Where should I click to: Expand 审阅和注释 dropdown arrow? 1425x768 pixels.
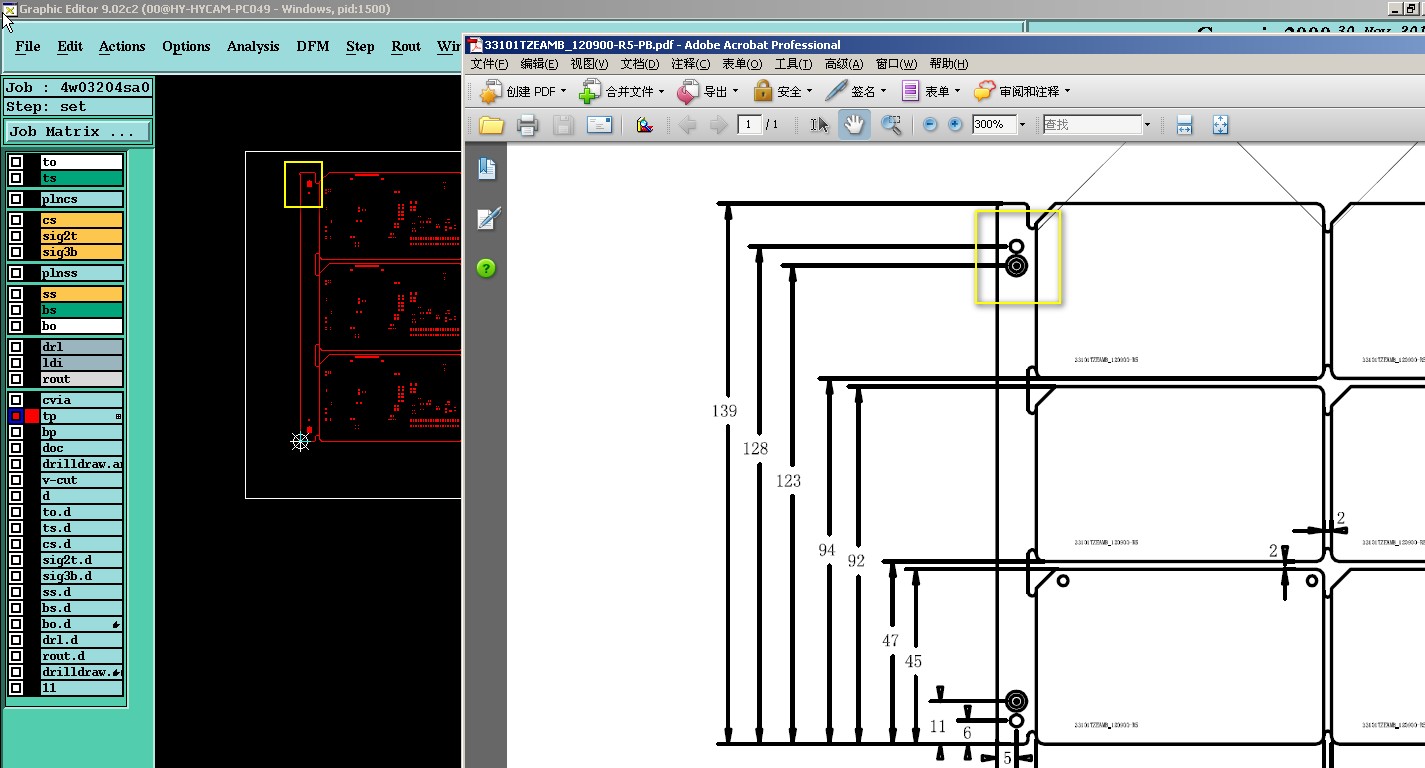pyautogui.click(x=1067, y=92)
